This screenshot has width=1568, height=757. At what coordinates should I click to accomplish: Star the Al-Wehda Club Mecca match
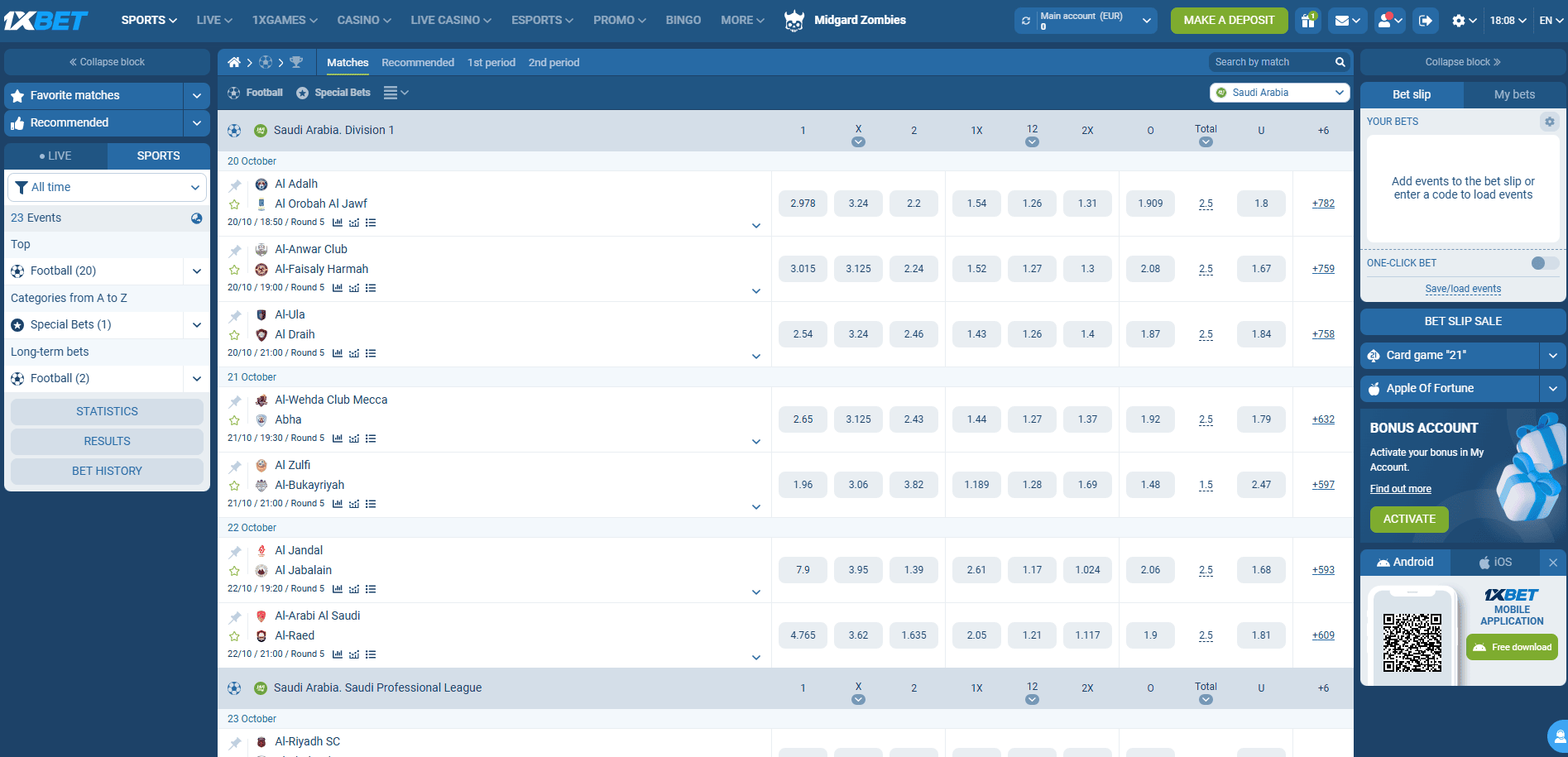(x=235, y=419)
